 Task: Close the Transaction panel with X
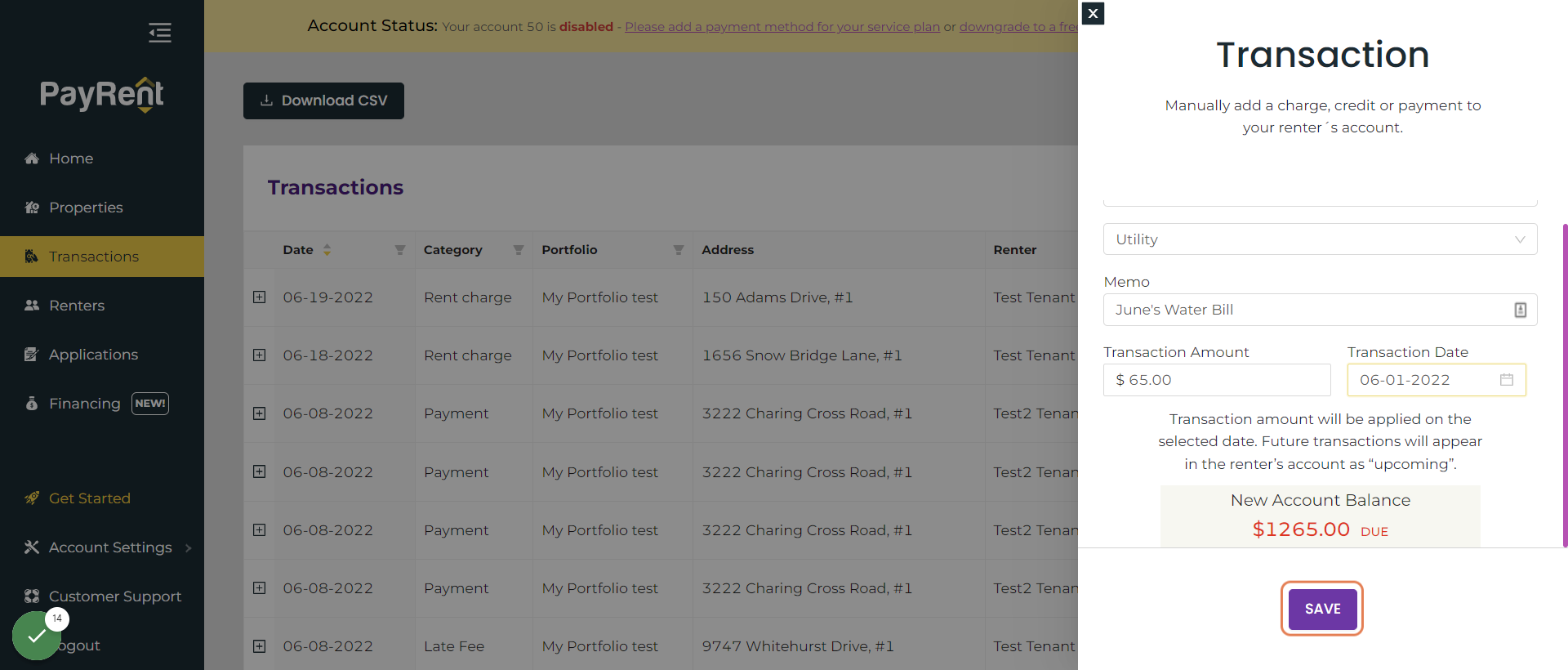coord(1093,13)
